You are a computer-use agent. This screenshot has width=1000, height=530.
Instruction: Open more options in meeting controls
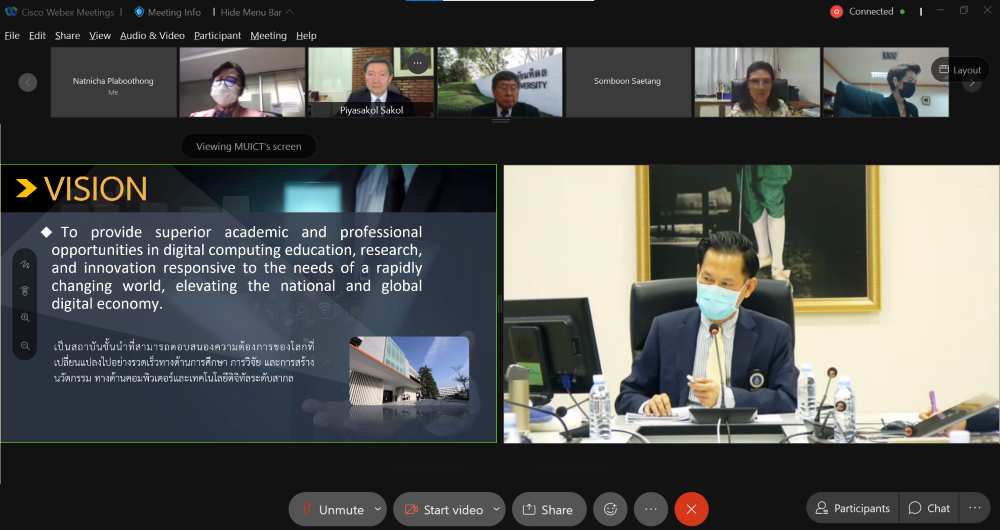651,509
